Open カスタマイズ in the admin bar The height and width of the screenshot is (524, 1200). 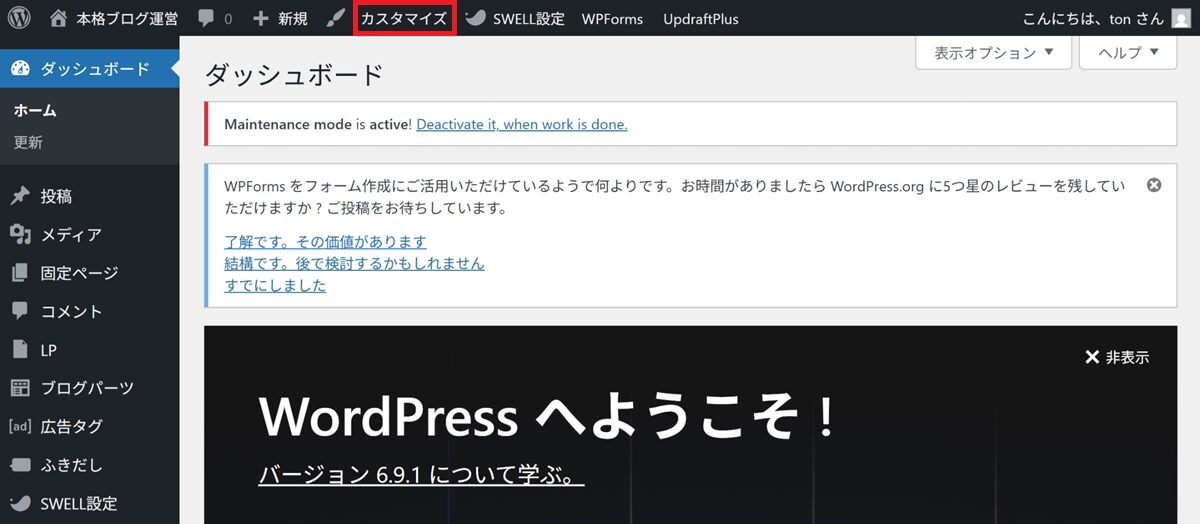click(x=404, y=18)
